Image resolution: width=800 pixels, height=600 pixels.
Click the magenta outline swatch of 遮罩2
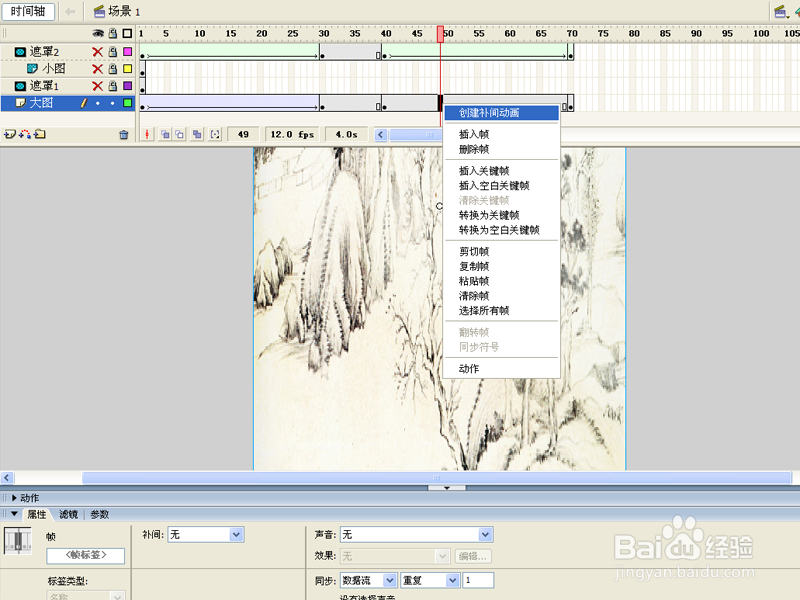(x=128, y=52)
